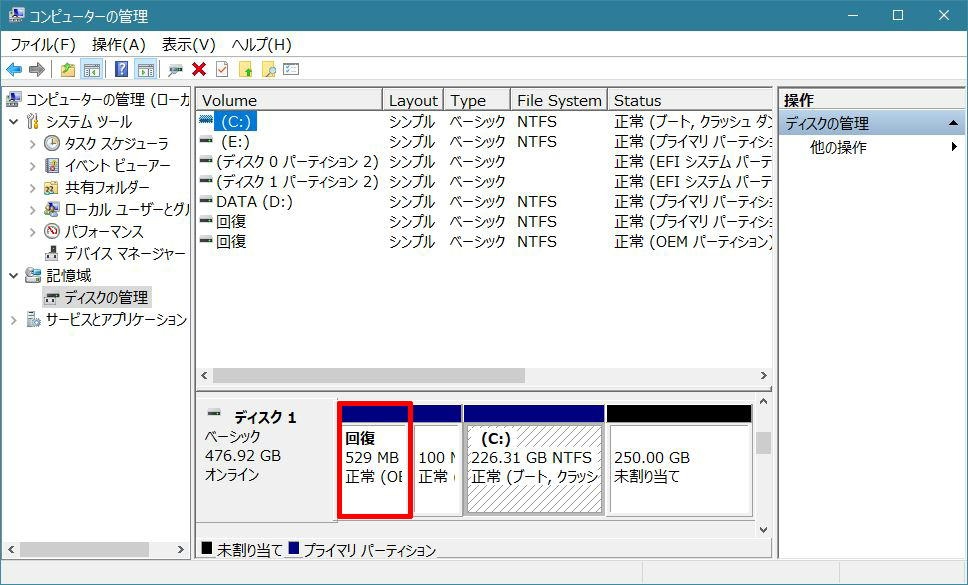Viewport: 968px width, 585px height.
Task: Click the checklist settings toolbar icon
Action: (291, 69)
